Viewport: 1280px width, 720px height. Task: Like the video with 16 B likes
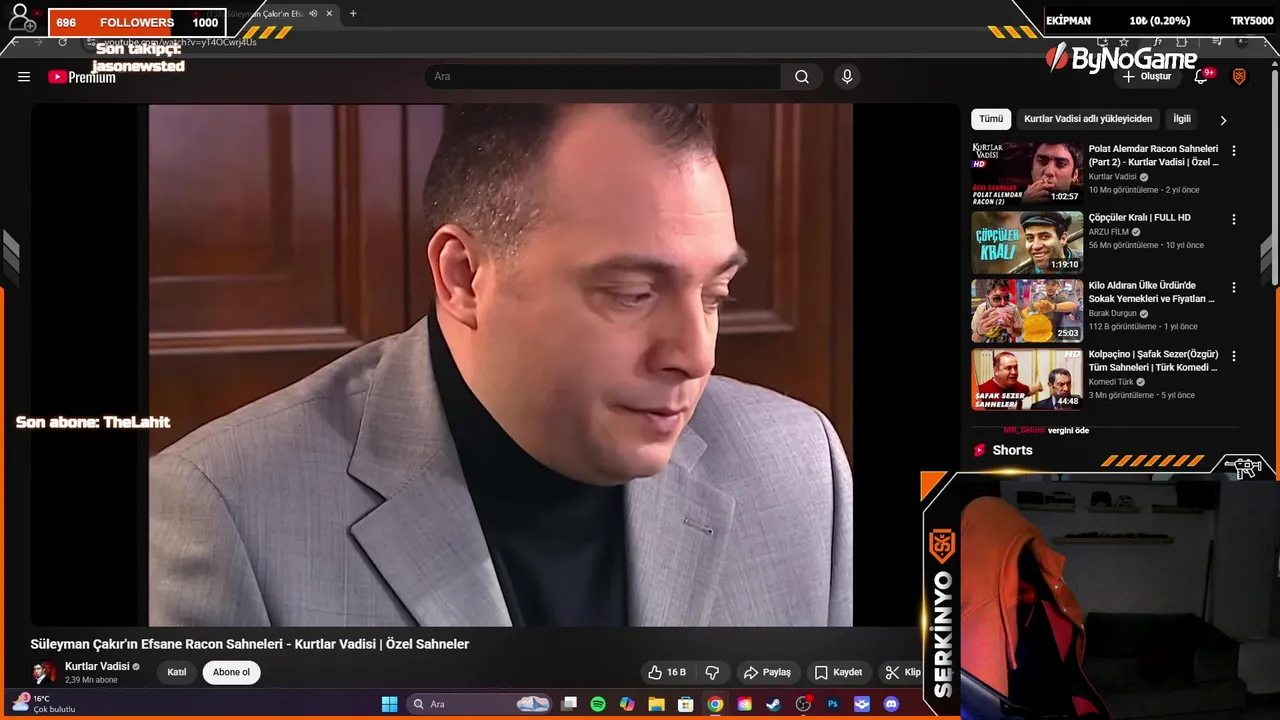point(667,672)
